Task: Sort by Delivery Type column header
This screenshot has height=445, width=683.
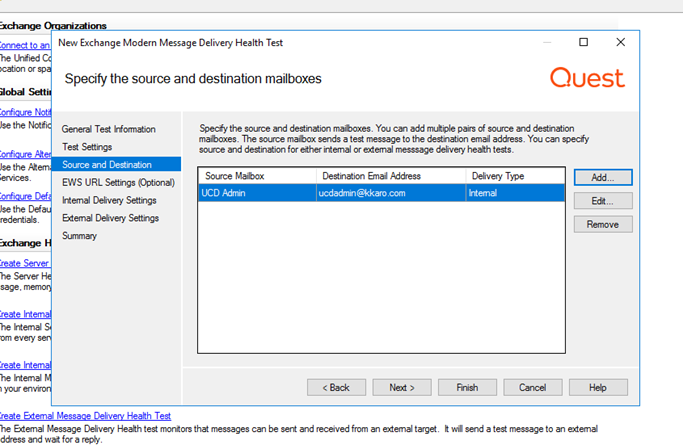Action: click(x=515, y=176)
